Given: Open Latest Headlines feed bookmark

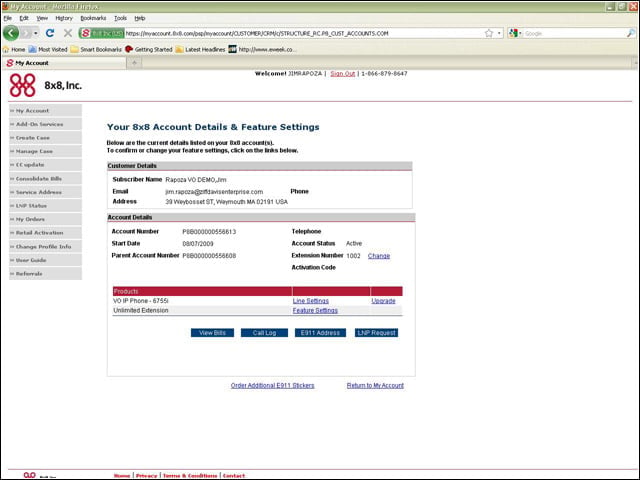Looking at the screenshot, I should pyautogui.click(x=200, y=49).
